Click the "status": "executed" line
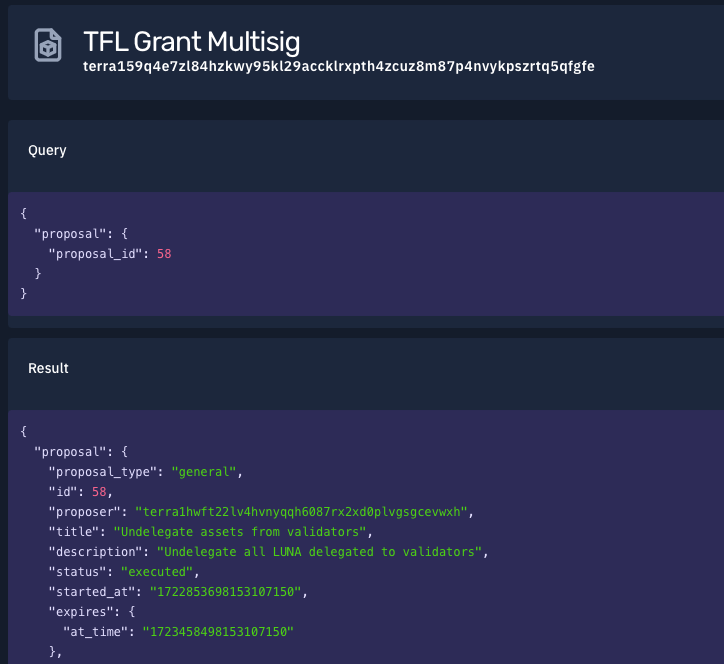Screen dimensions: 724x664 [124, 572]
